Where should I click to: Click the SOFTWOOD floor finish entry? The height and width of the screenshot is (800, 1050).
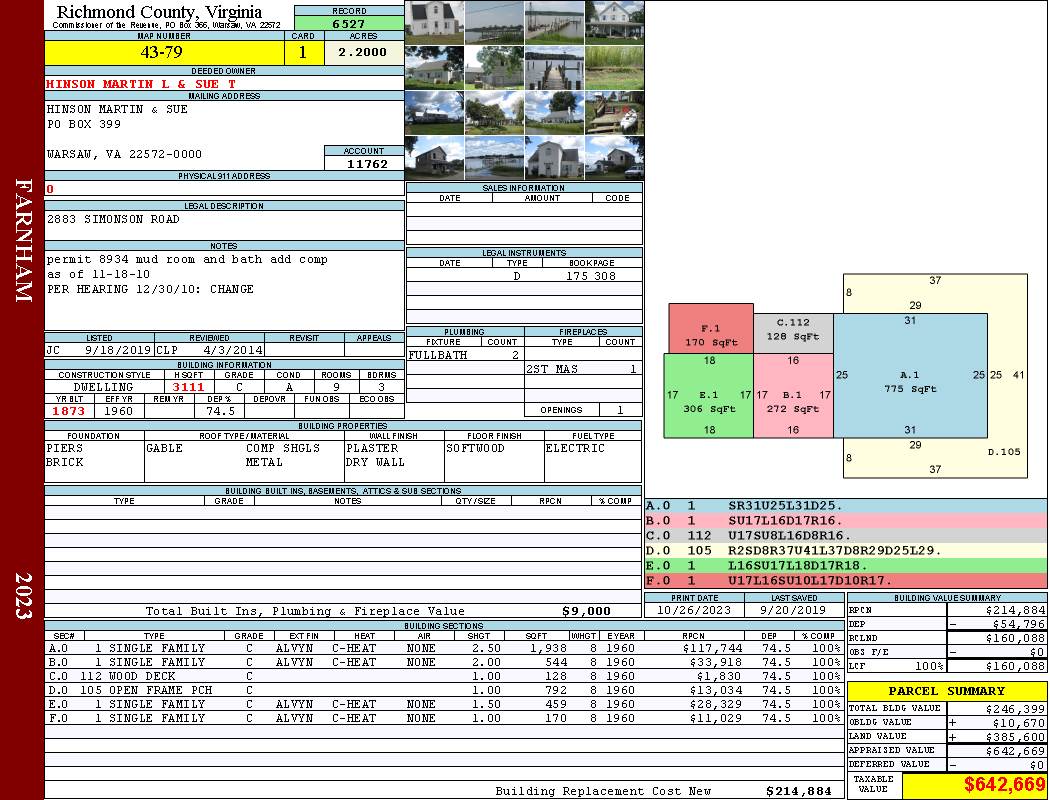pyautogui.click(x=475, y=448)
